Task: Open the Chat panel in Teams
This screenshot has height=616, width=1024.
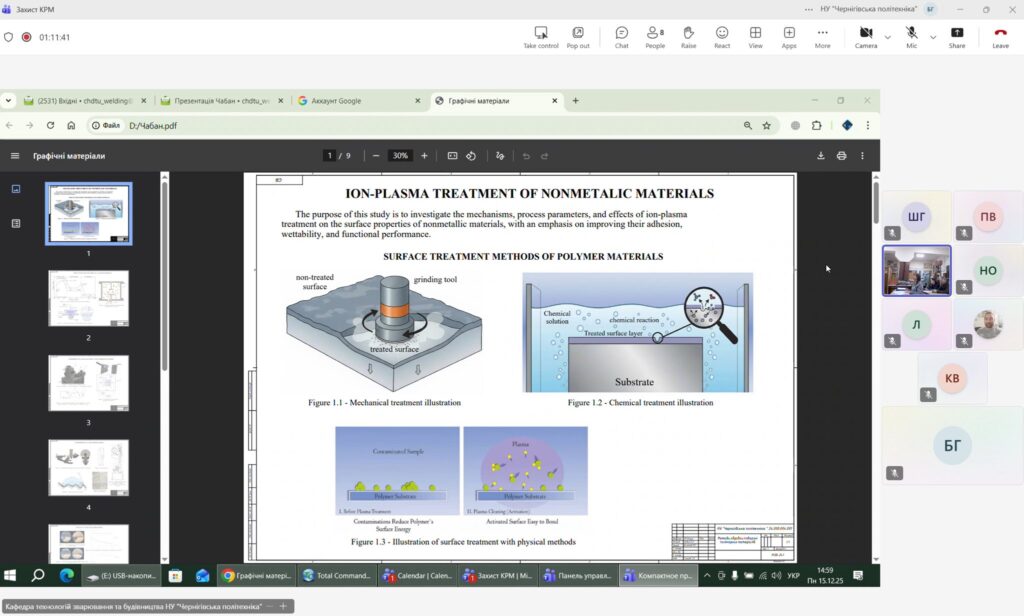Action: (x=621, y=36)
